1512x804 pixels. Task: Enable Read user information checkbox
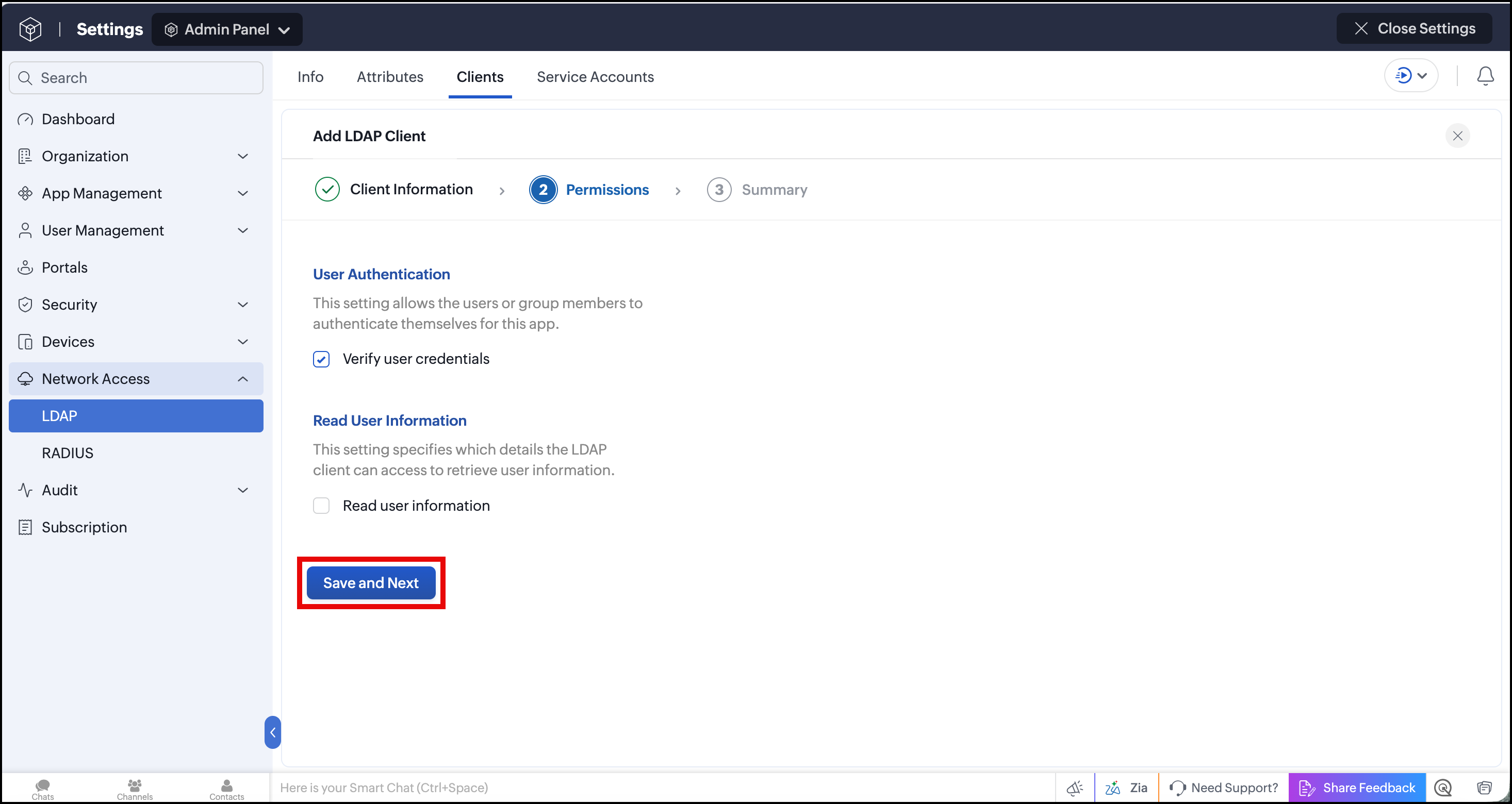321,506
